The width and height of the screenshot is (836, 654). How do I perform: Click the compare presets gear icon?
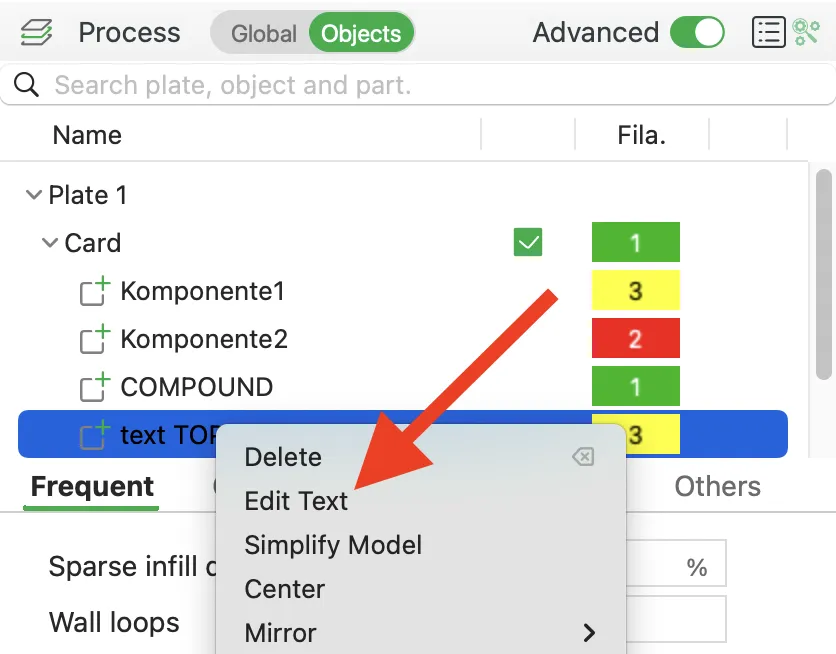click(x=806, y=33)
